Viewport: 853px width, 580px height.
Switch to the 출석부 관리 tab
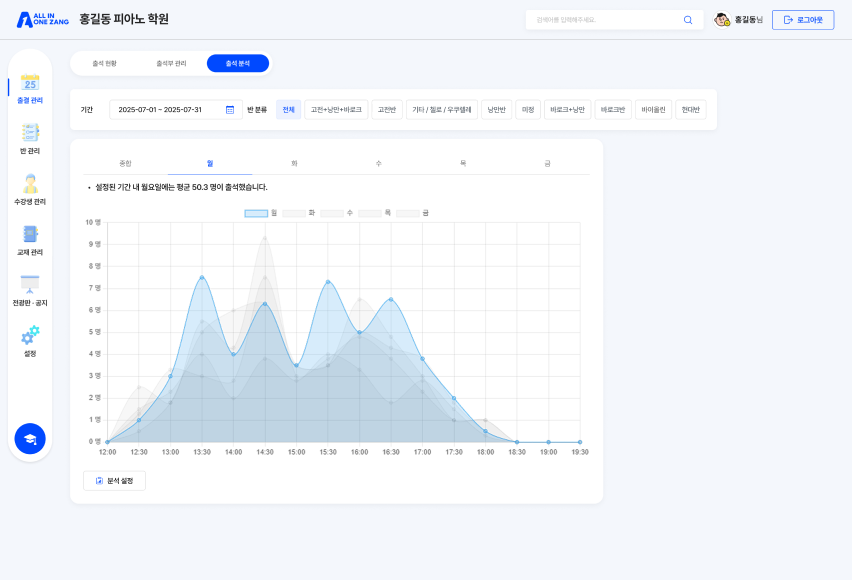171,64
